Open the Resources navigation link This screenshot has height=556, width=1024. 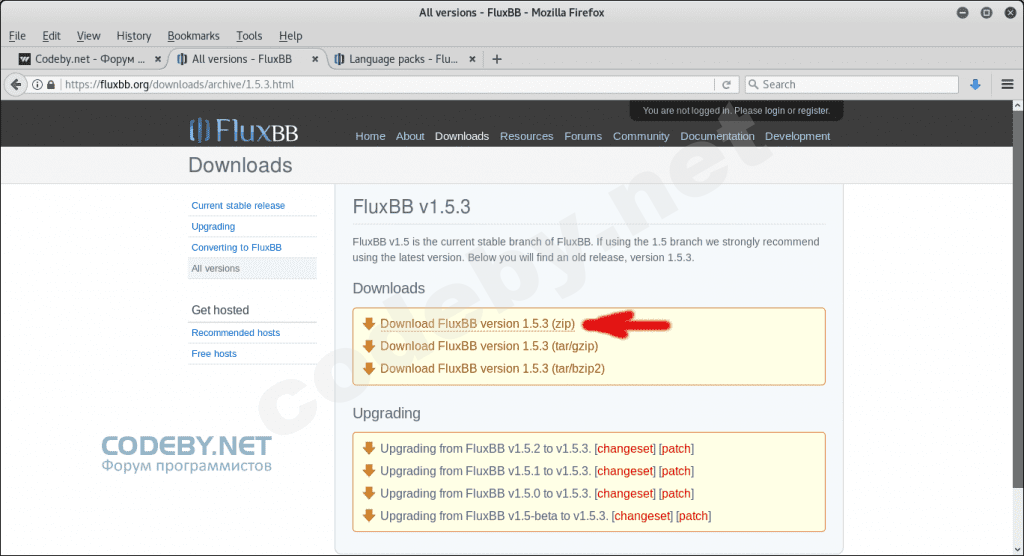tap(526, 136)
